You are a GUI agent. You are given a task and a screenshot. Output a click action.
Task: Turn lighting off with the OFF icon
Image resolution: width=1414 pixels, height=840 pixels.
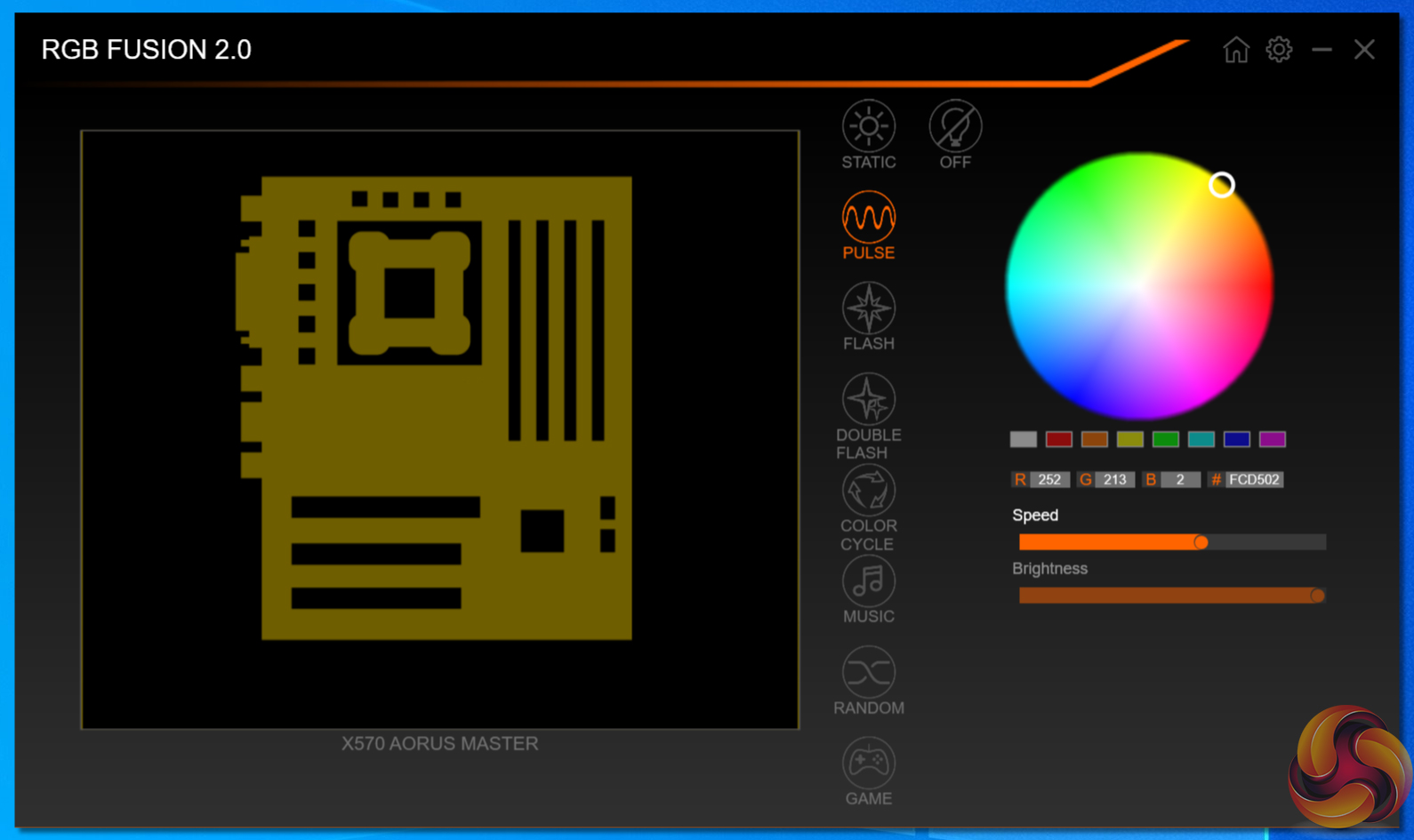(955, 126)
